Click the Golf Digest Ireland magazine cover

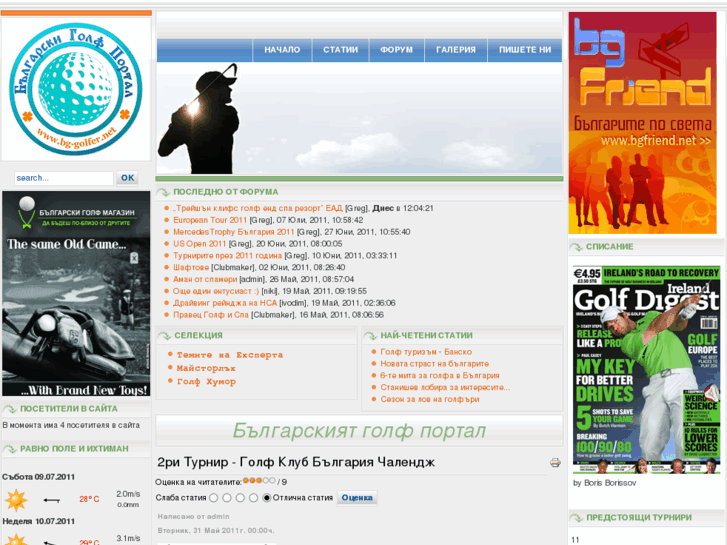[646, 370]
